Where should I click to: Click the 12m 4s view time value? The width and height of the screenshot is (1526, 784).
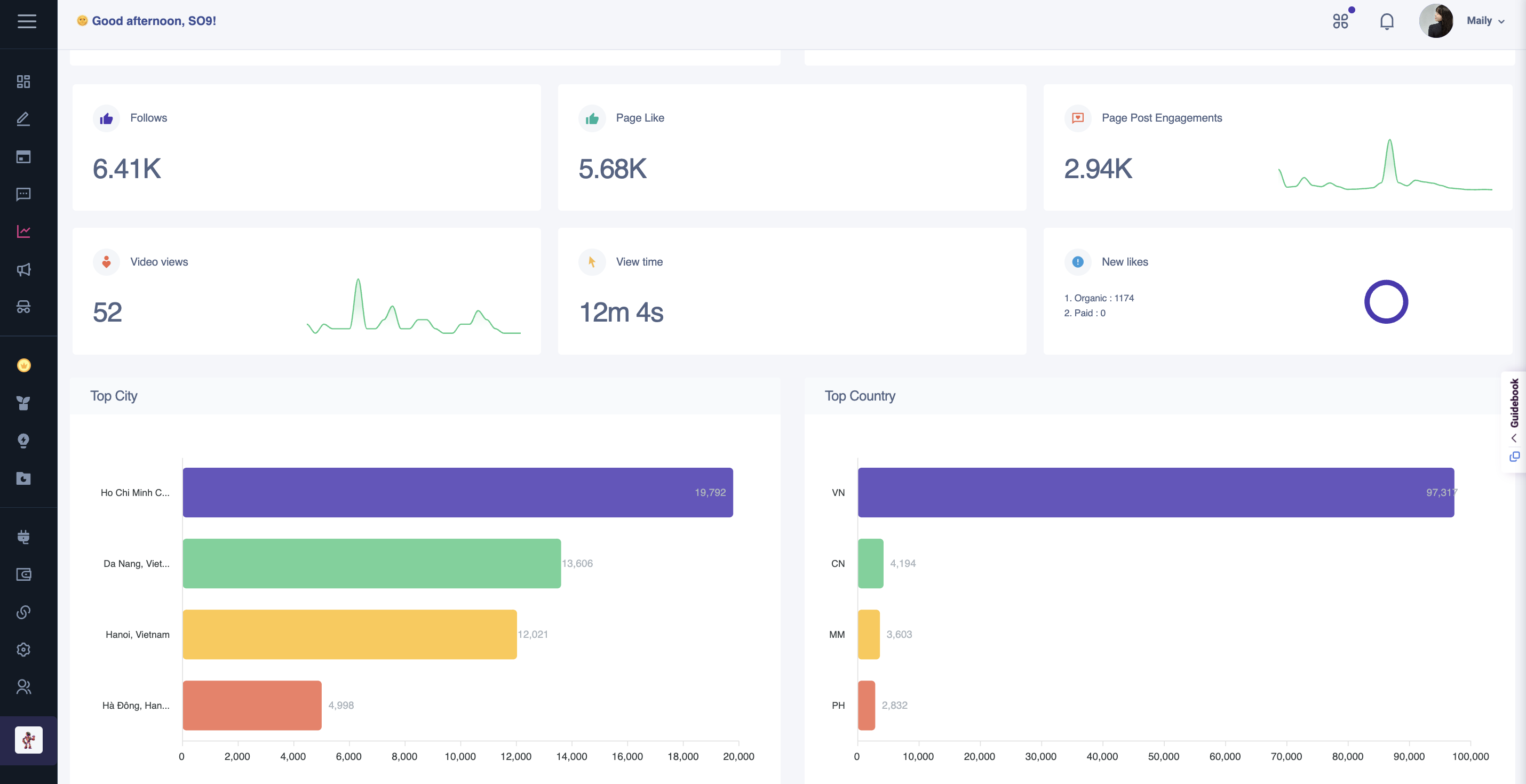622,313
